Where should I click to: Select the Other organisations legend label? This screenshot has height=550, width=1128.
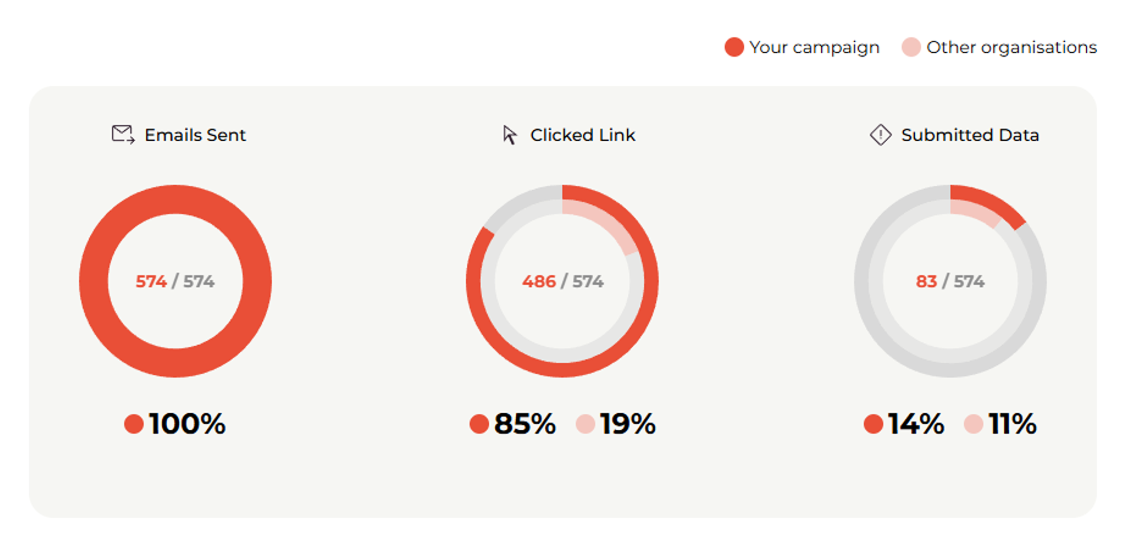(x=1011, y=48)
